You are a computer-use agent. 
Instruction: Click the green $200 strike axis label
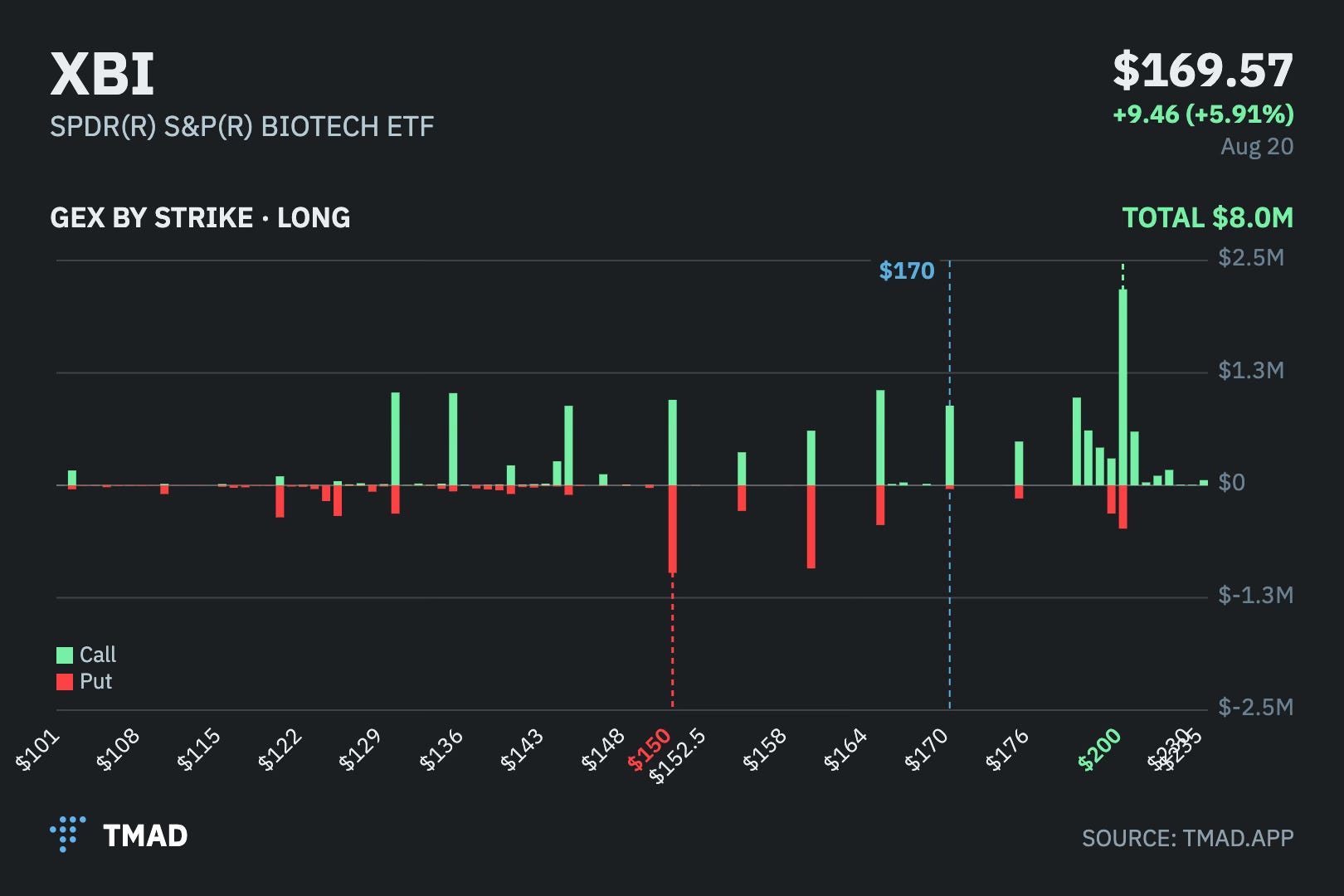click(1099, 750)
